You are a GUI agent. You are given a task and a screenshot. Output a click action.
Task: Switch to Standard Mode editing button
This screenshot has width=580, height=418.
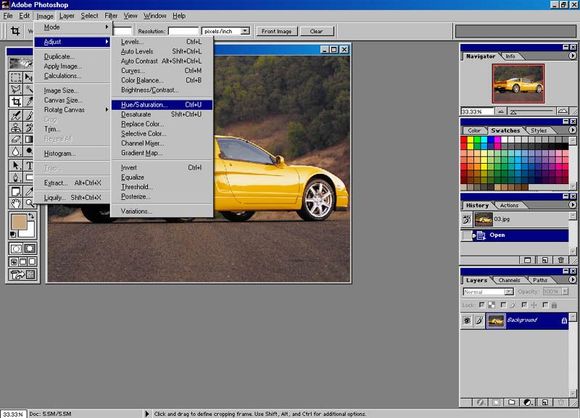coord(16,249)
